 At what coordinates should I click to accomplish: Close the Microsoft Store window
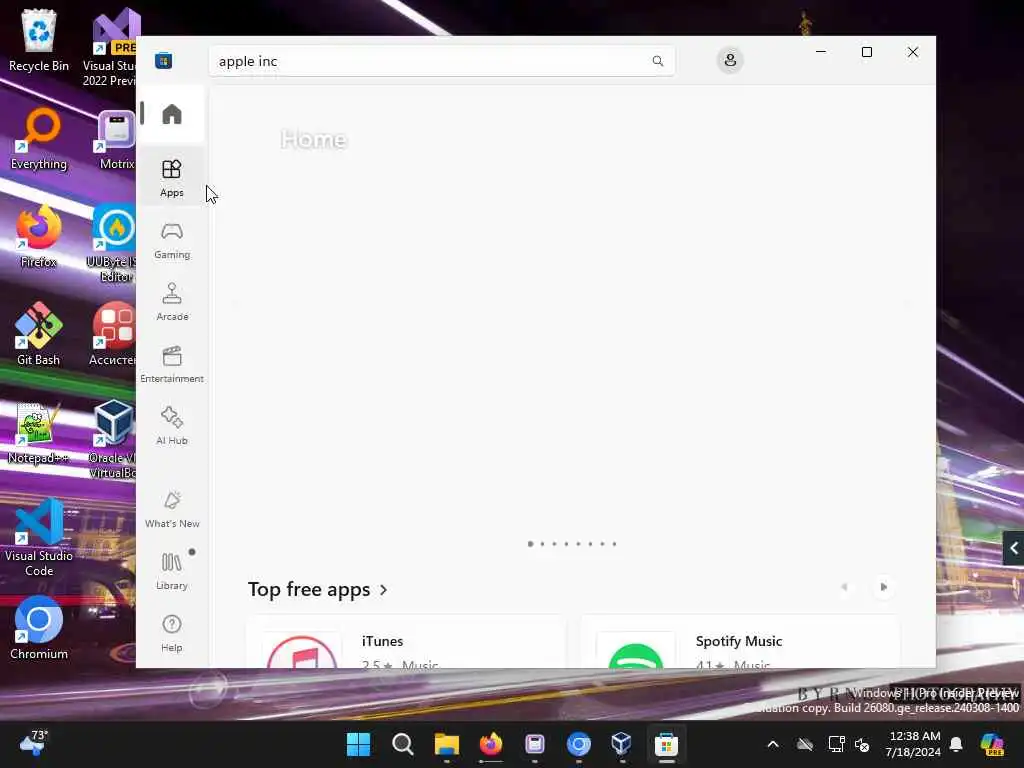[x=912, y=52]
